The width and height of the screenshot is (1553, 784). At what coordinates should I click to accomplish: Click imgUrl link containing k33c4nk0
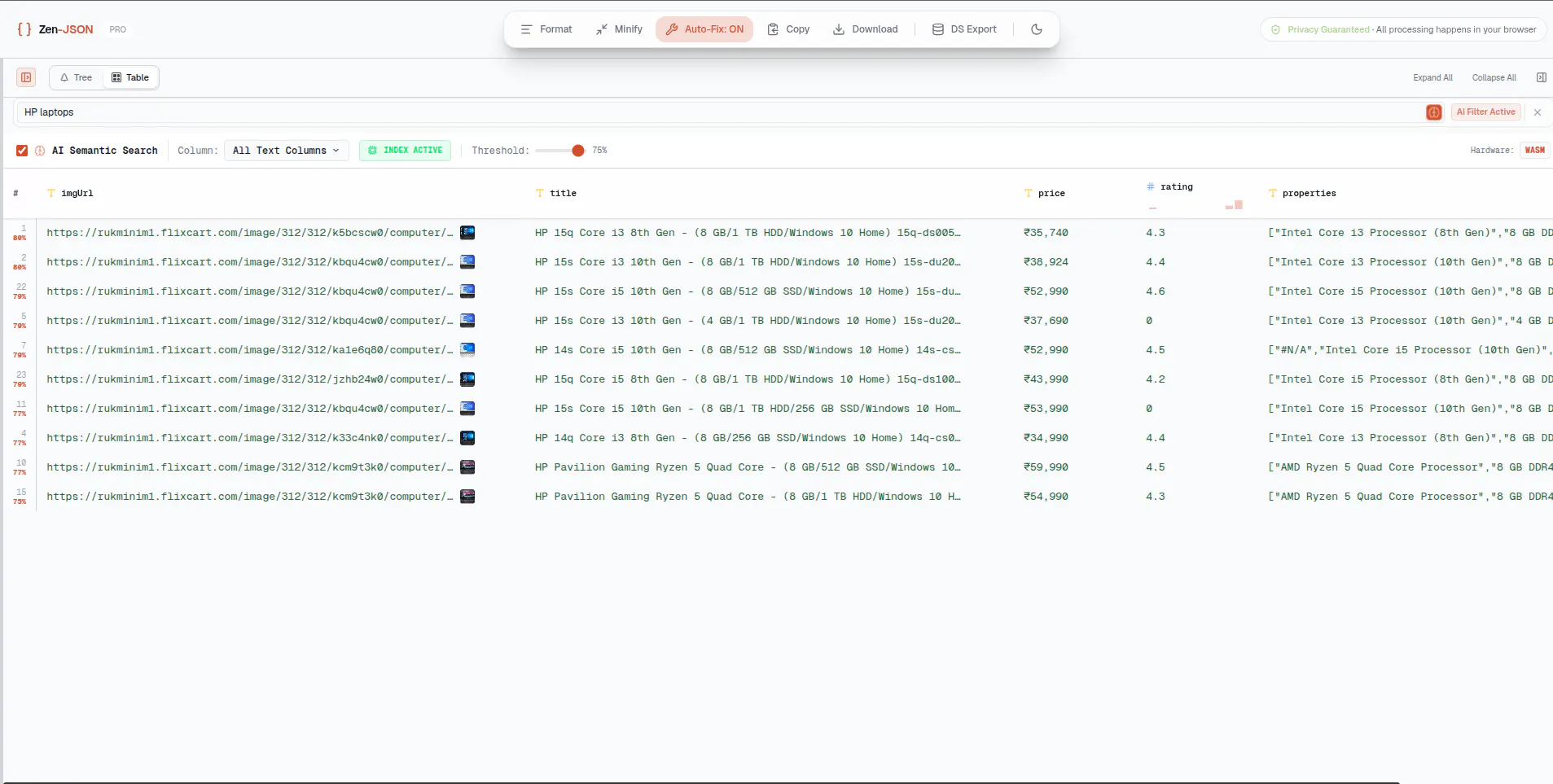(x=250, y=438)
